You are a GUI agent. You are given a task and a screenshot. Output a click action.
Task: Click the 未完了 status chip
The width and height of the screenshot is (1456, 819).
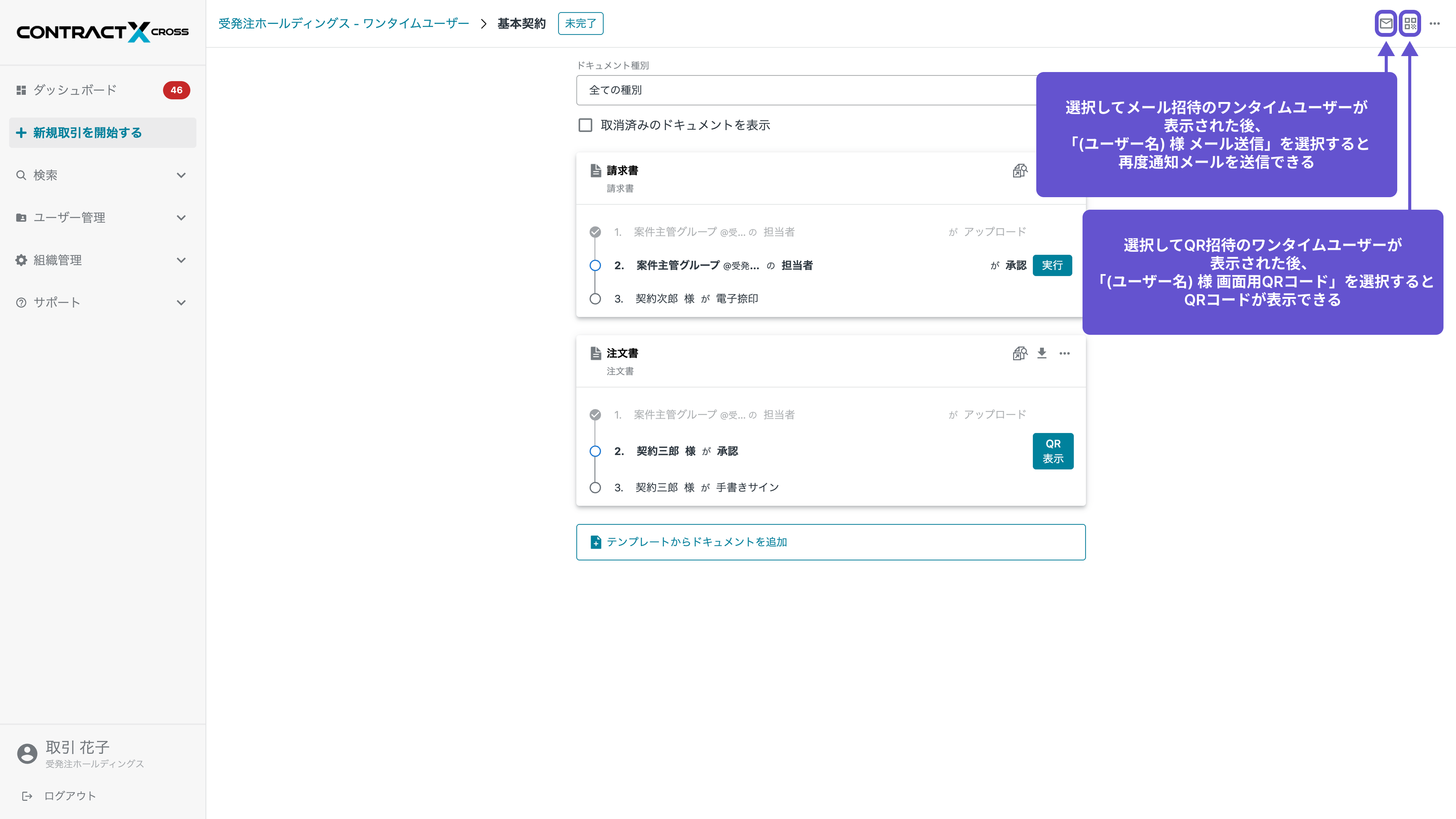[581, 23]
